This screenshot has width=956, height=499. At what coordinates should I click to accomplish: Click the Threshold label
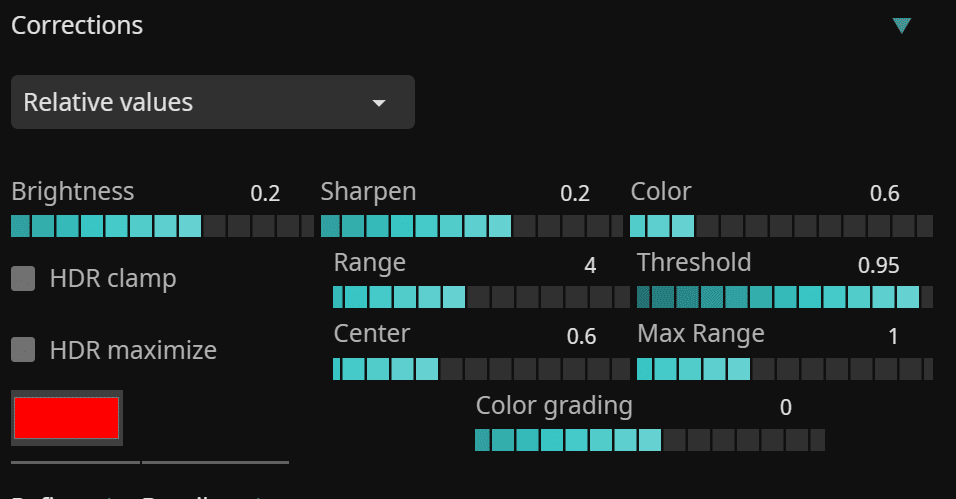point(694,262)
